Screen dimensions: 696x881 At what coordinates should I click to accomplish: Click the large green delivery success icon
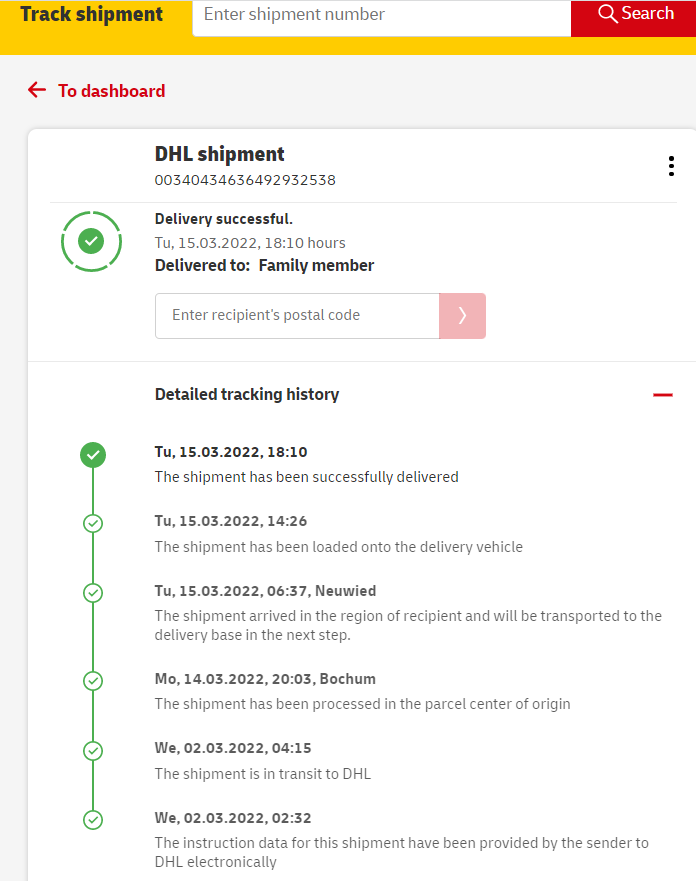[91, 241]
